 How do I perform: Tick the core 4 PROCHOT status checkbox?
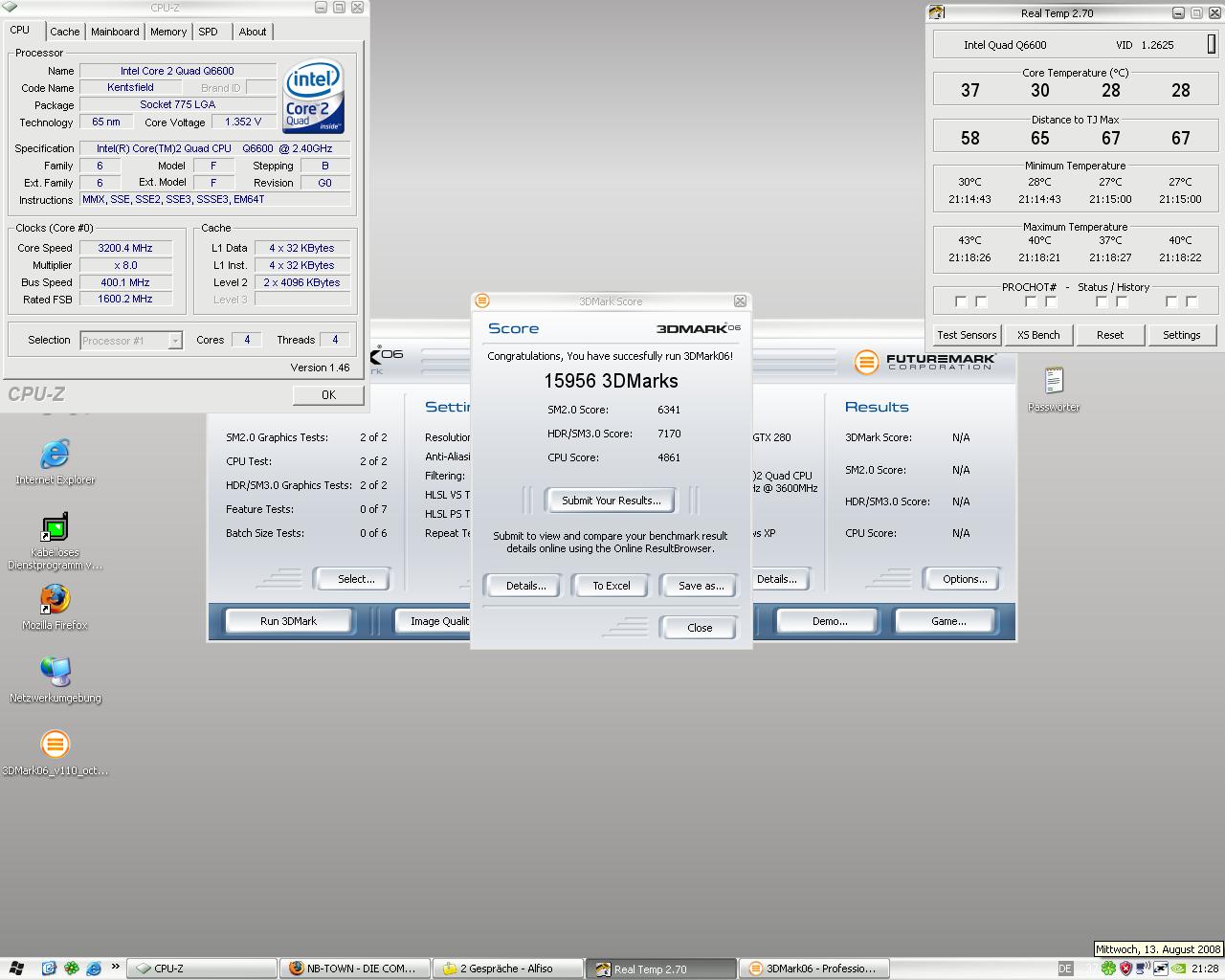coord(1171,301)
